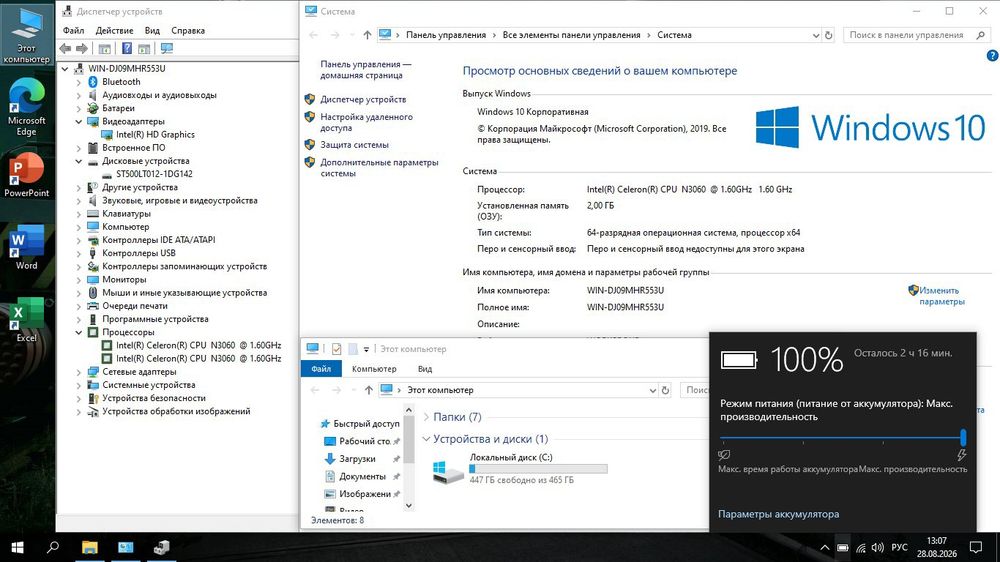Select Быстрый доступ in Explorer sidebar
1000x562 pixels.
366,424
